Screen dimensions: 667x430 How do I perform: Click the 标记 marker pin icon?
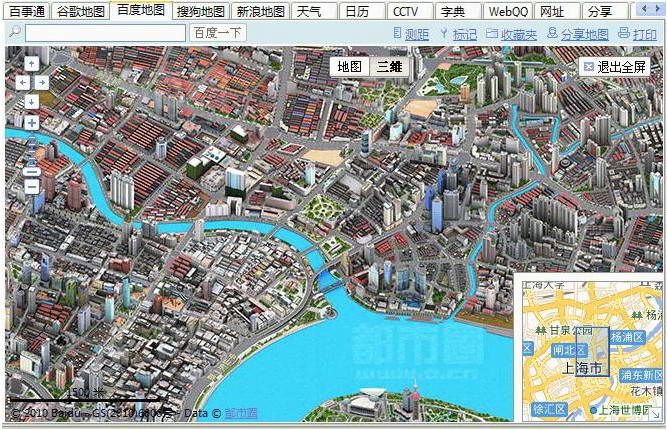(x=444, y=33)
